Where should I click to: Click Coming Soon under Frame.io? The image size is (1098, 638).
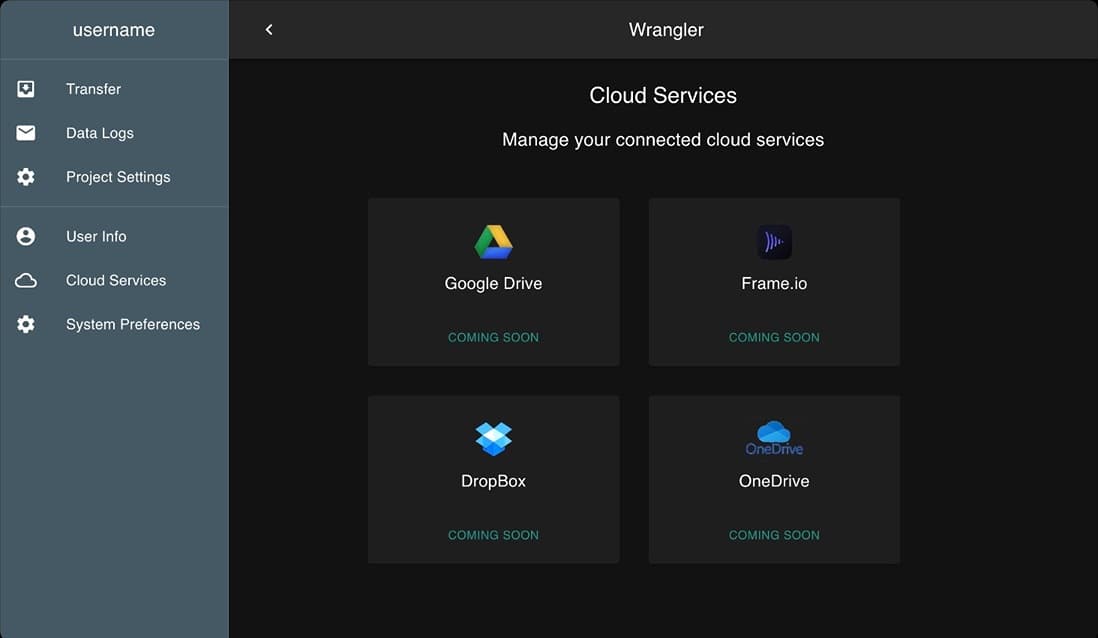coord(774,338)
